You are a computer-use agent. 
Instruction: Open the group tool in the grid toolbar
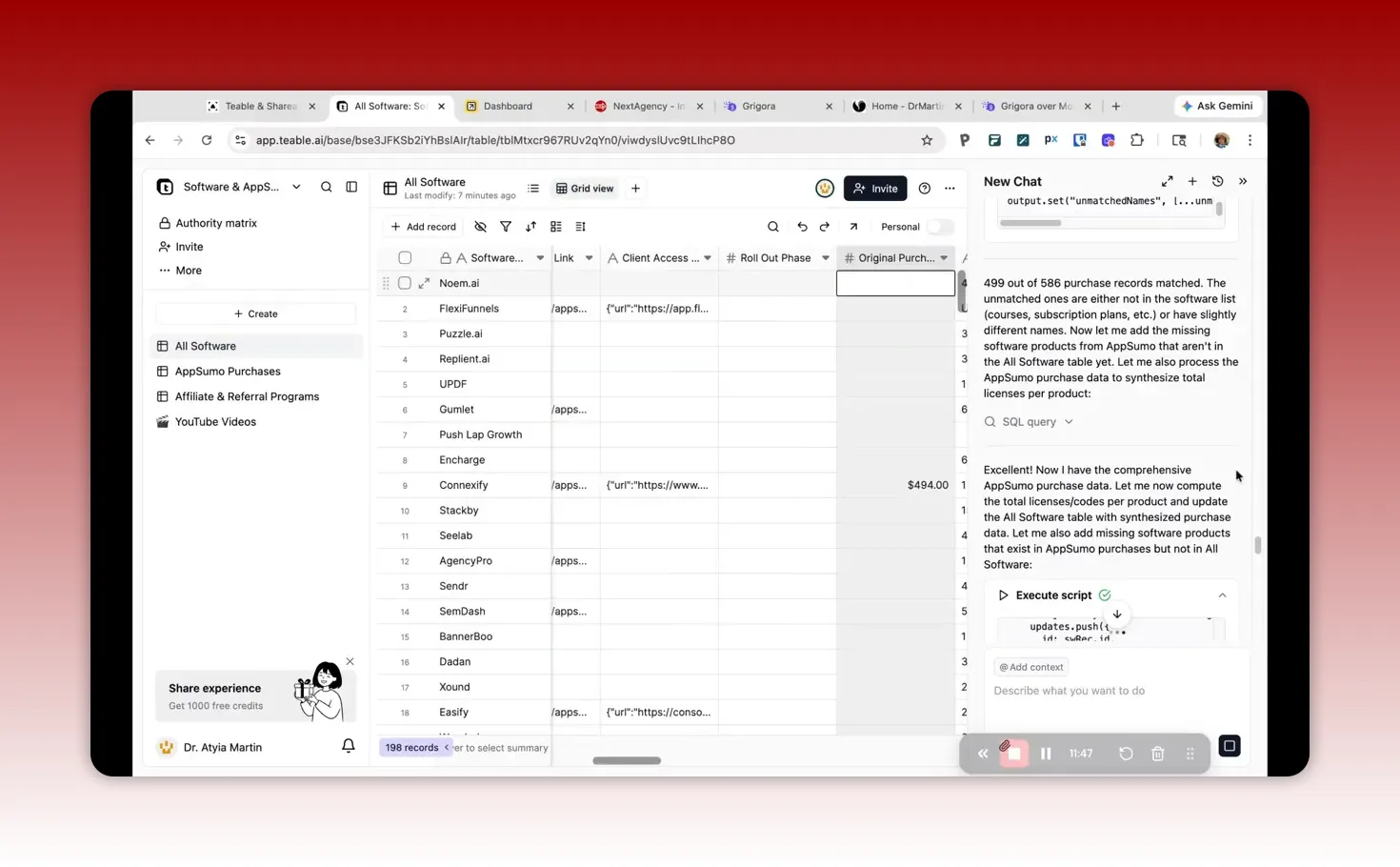(556, 227)
